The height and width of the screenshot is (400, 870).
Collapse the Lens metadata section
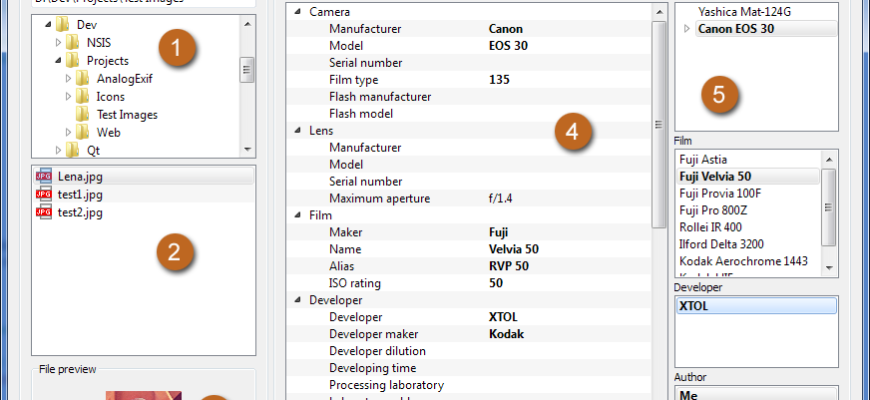(297, 130)
